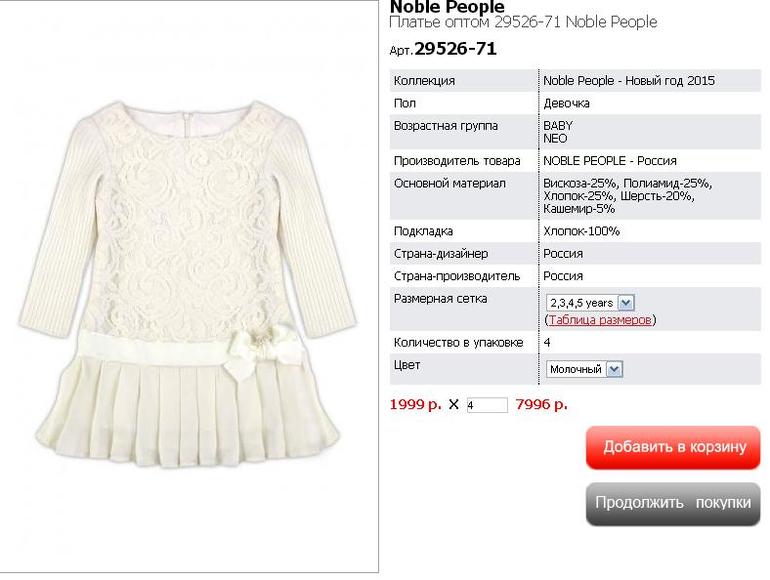
Task: Click the Возрастная группа row label
Action: click(445, 126)
